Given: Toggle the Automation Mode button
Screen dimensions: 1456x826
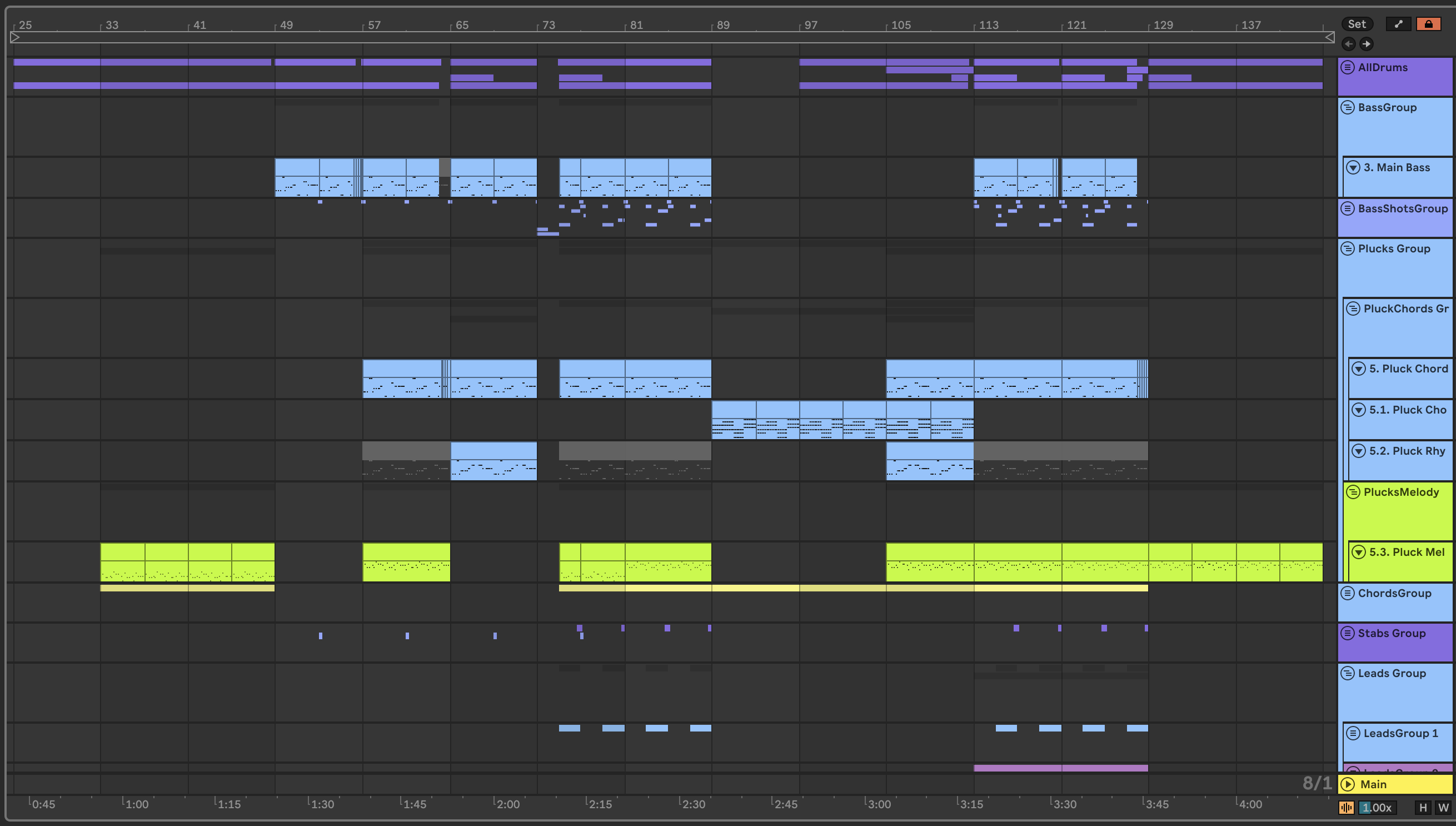Looking at the screenshot, I should click(x=1398, y=24).
